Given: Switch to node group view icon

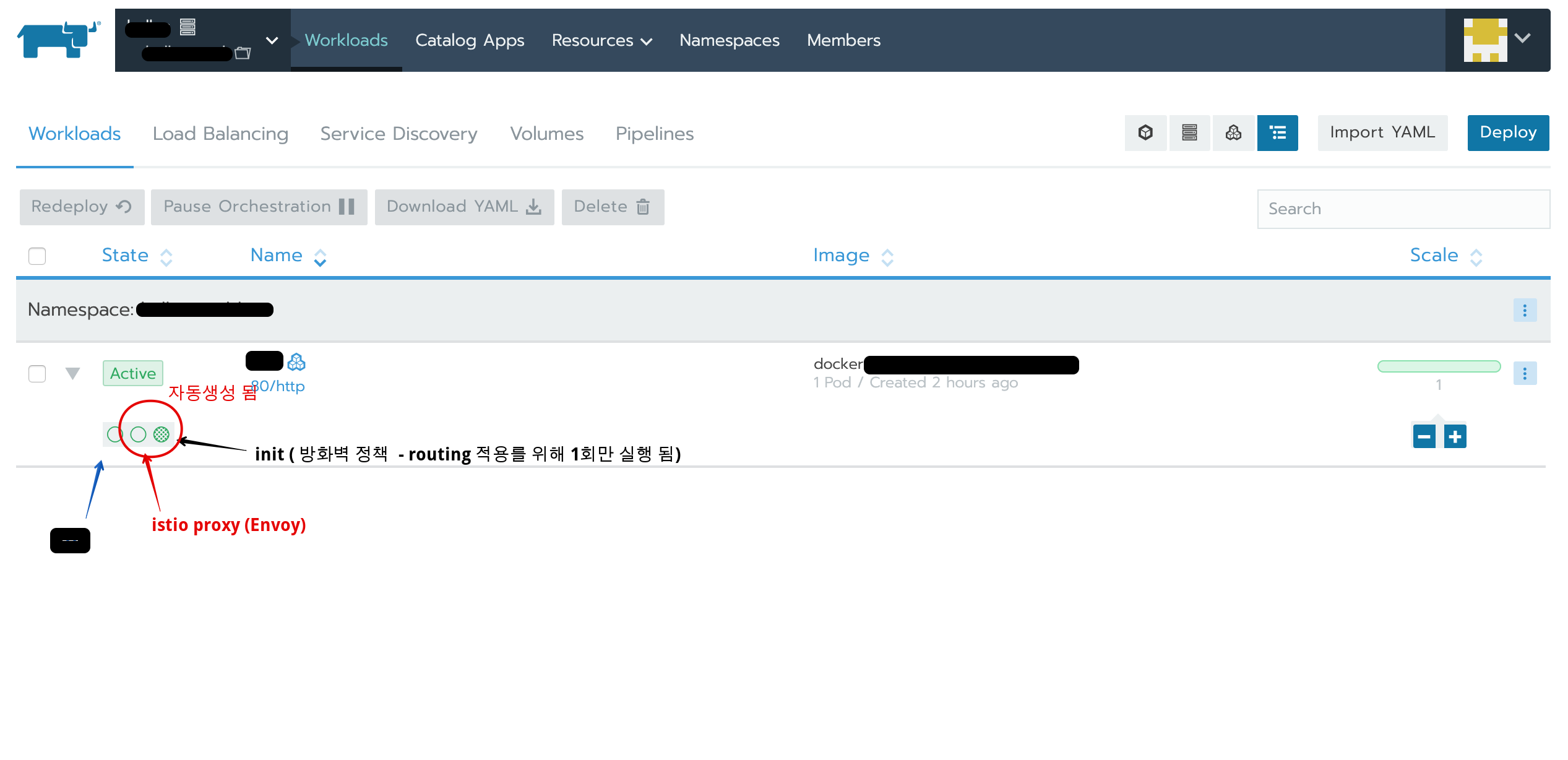Looking at the screenshot, I should point(1189,132).
